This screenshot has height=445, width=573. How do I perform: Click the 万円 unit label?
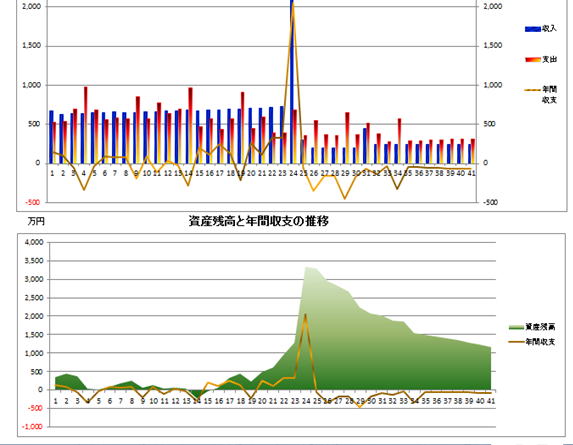(x=36, y=221)
